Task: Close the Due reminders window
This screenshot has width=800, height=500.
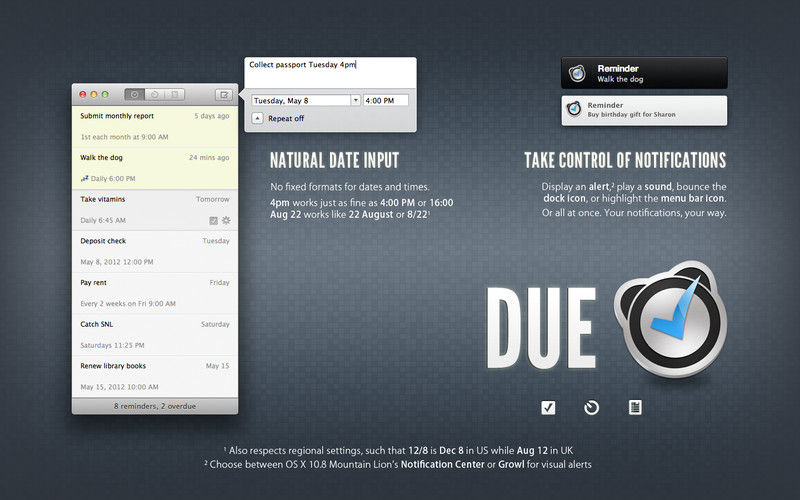Action: tap(83, 94)
